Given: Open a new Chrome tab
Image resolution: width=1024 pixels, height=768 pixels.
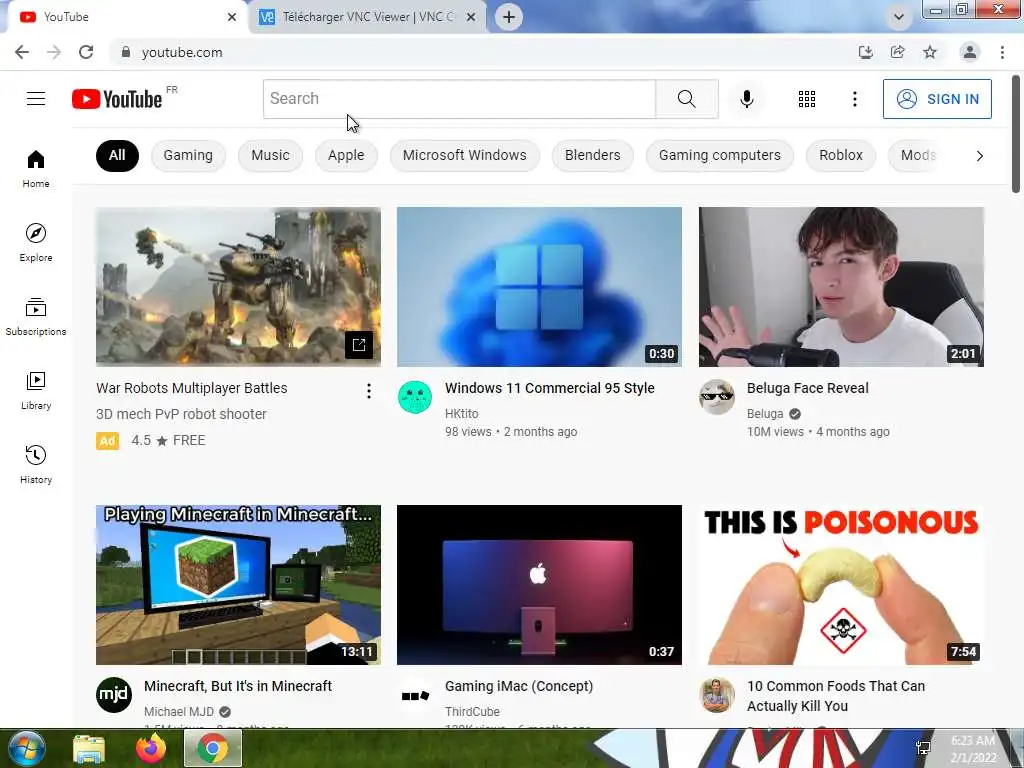Looking at the screenshot, I should click(x=509, y=17).
